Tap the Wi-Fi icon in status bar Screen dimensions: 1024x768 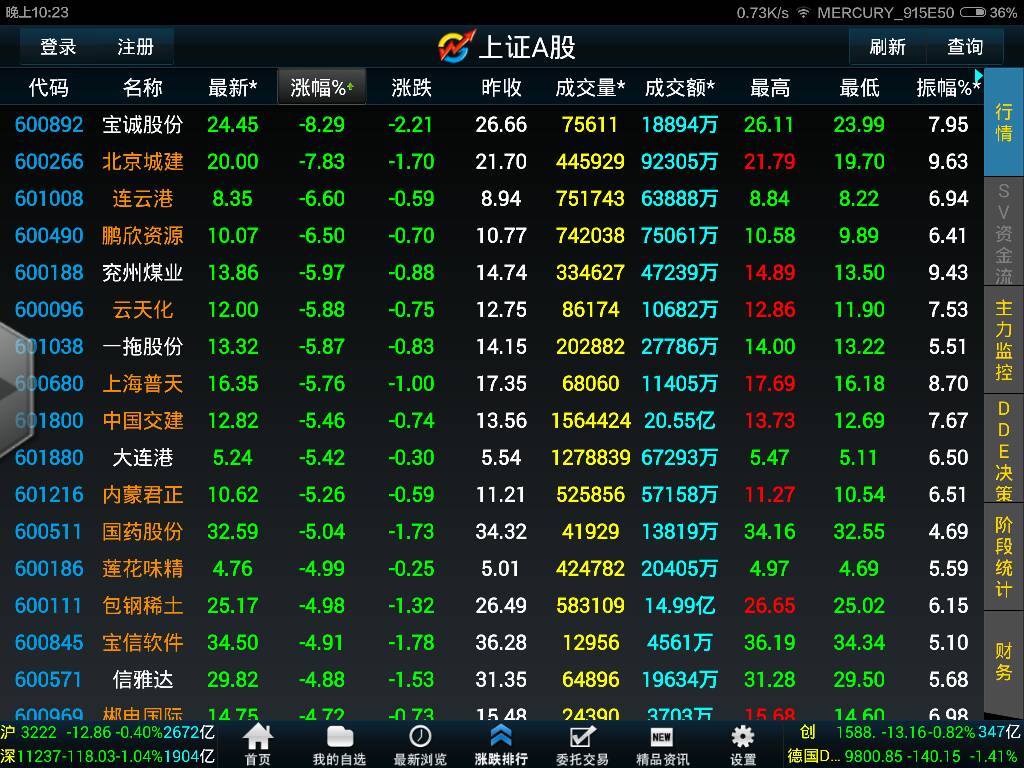803,12
